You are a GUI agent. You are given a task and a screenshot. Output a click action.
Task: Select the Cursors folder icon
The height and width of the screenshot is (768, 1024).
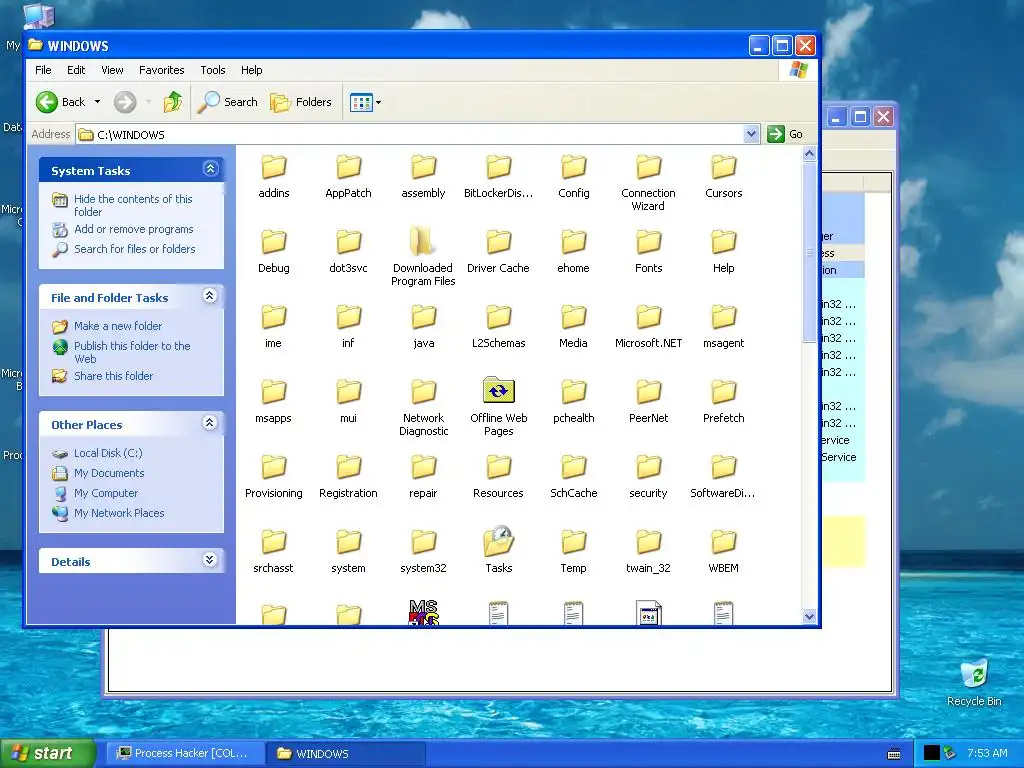[724, 167]
